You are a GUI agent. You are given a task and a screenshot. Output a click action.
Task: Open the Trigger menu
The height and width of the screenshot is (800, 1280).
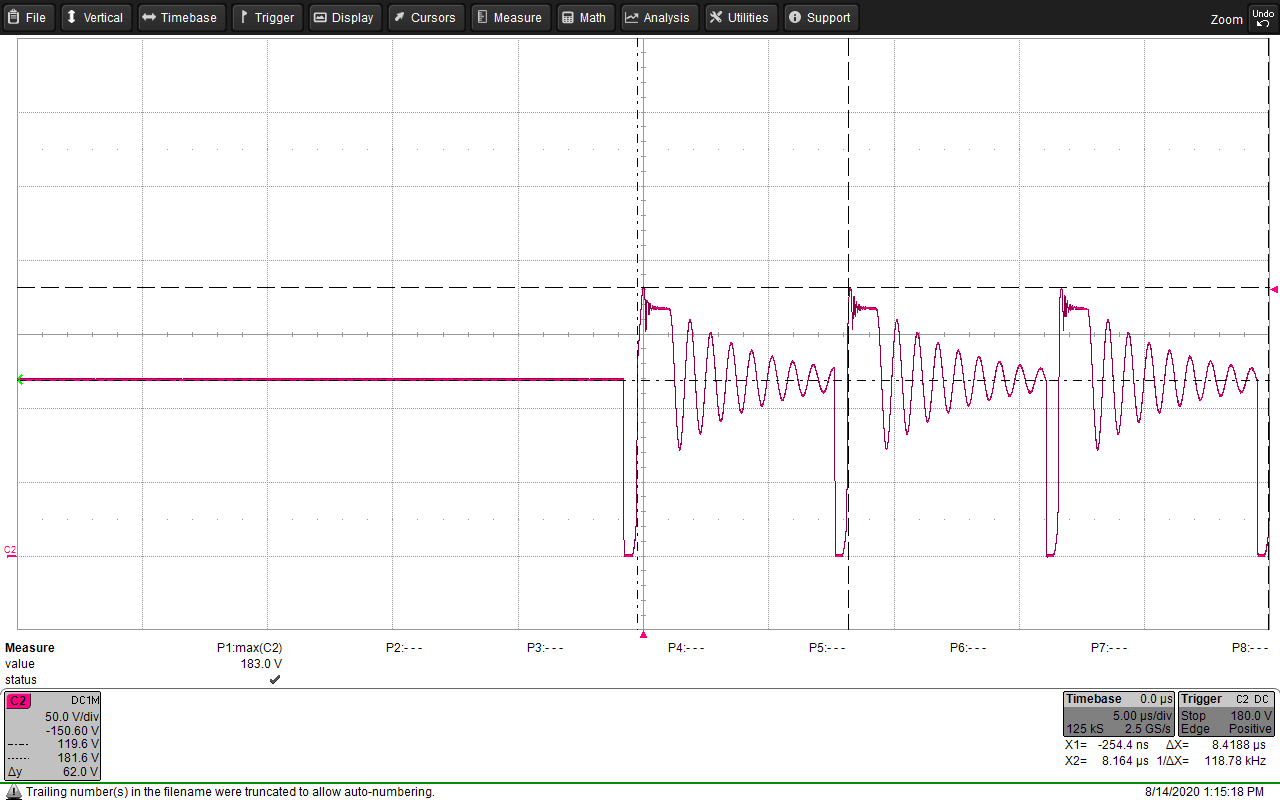pos(267,17)
